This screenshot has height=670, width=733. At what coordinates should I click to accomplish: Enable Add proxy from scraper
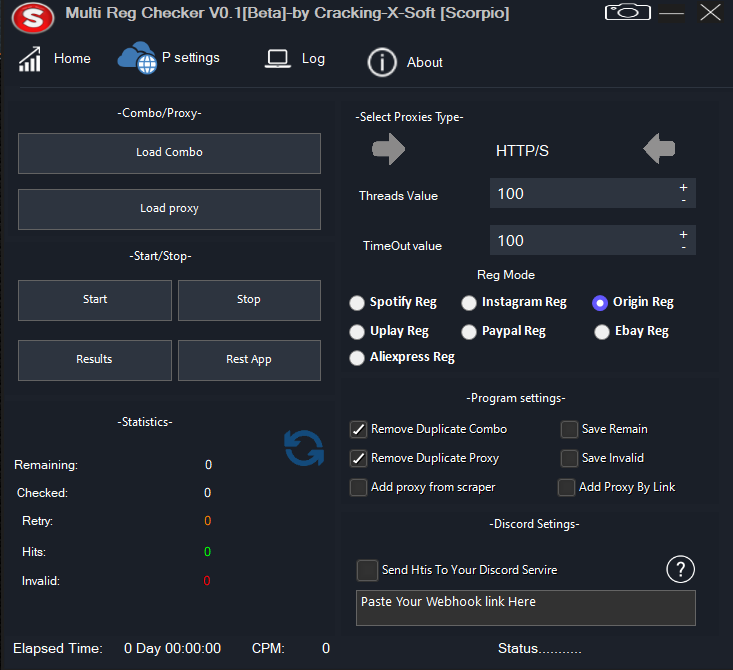pos(359,487)
